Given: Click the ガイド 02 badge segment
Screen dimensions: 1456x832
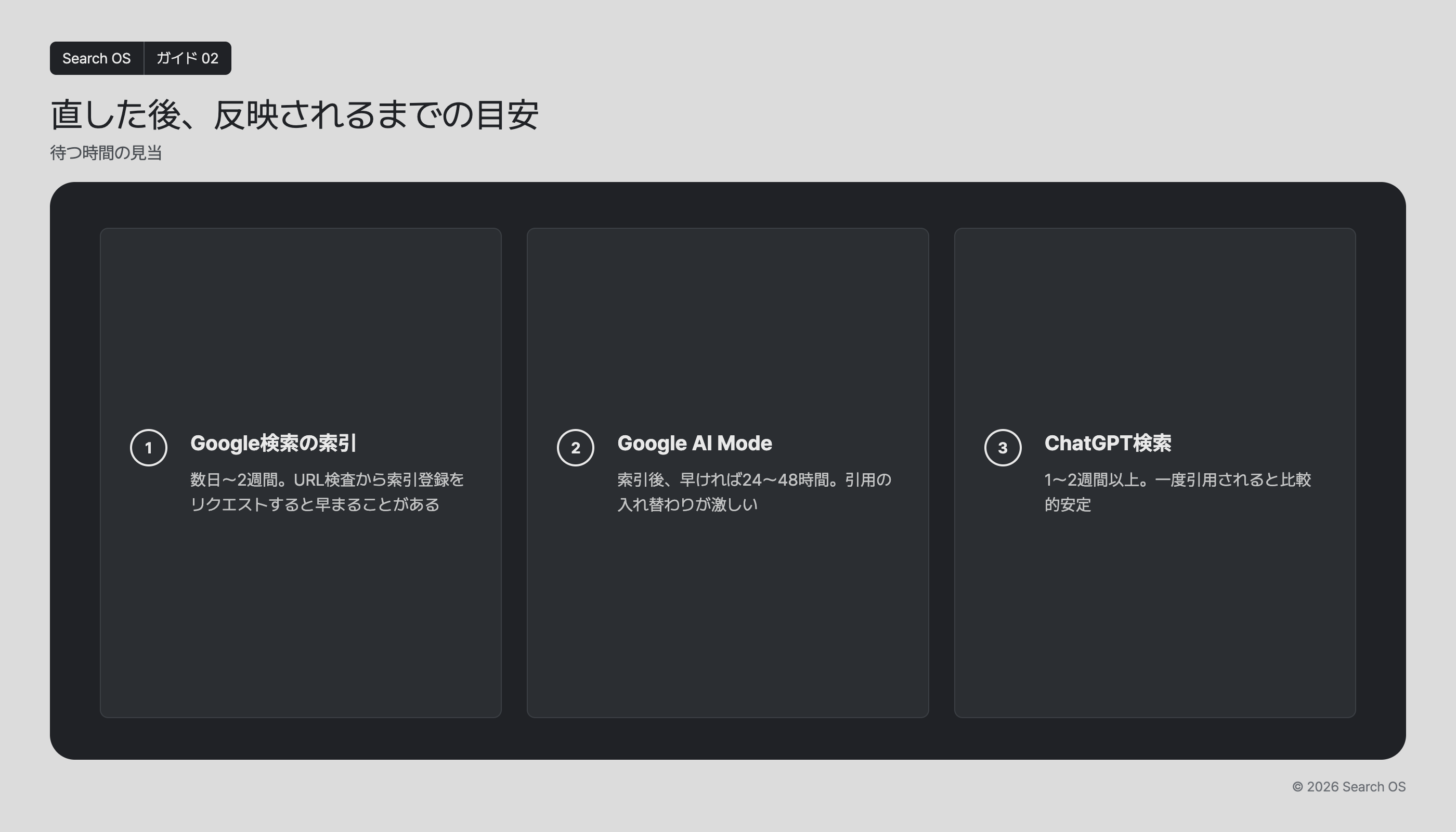Looking at the screenshot, I should coord(187,58).
